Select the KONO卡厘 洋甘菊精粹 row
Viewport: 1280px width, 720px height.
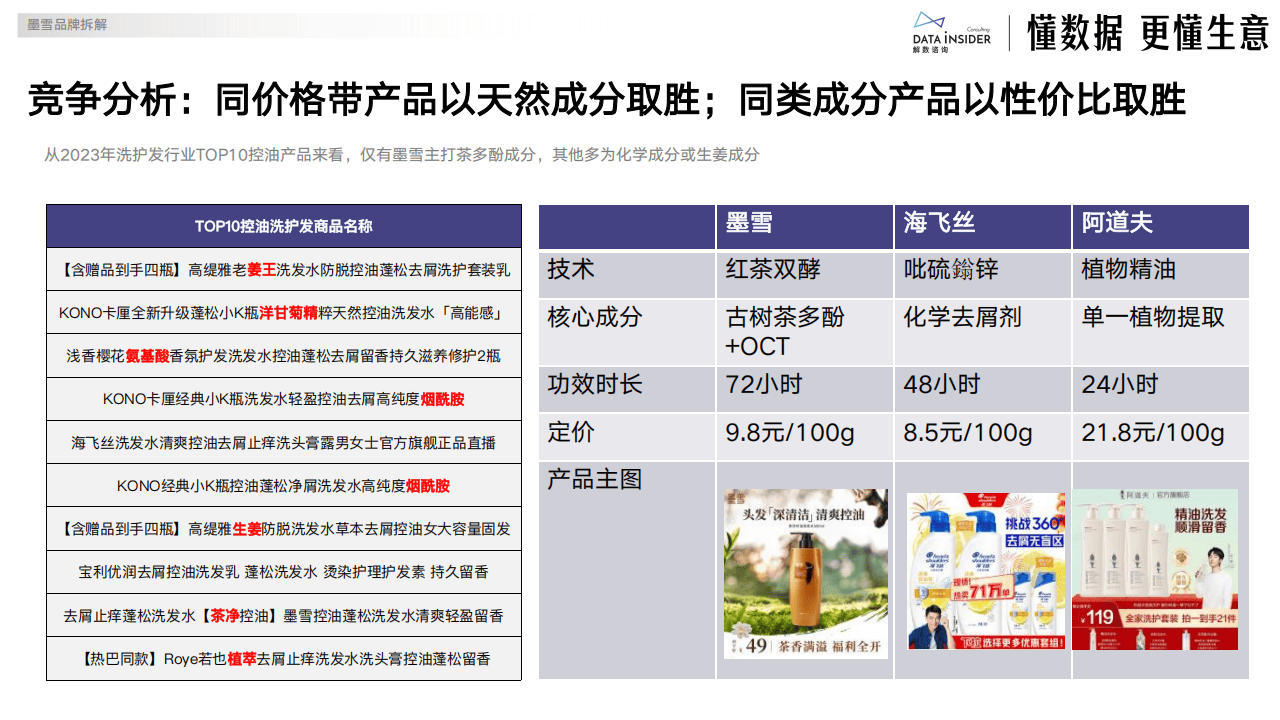point(284,313)
